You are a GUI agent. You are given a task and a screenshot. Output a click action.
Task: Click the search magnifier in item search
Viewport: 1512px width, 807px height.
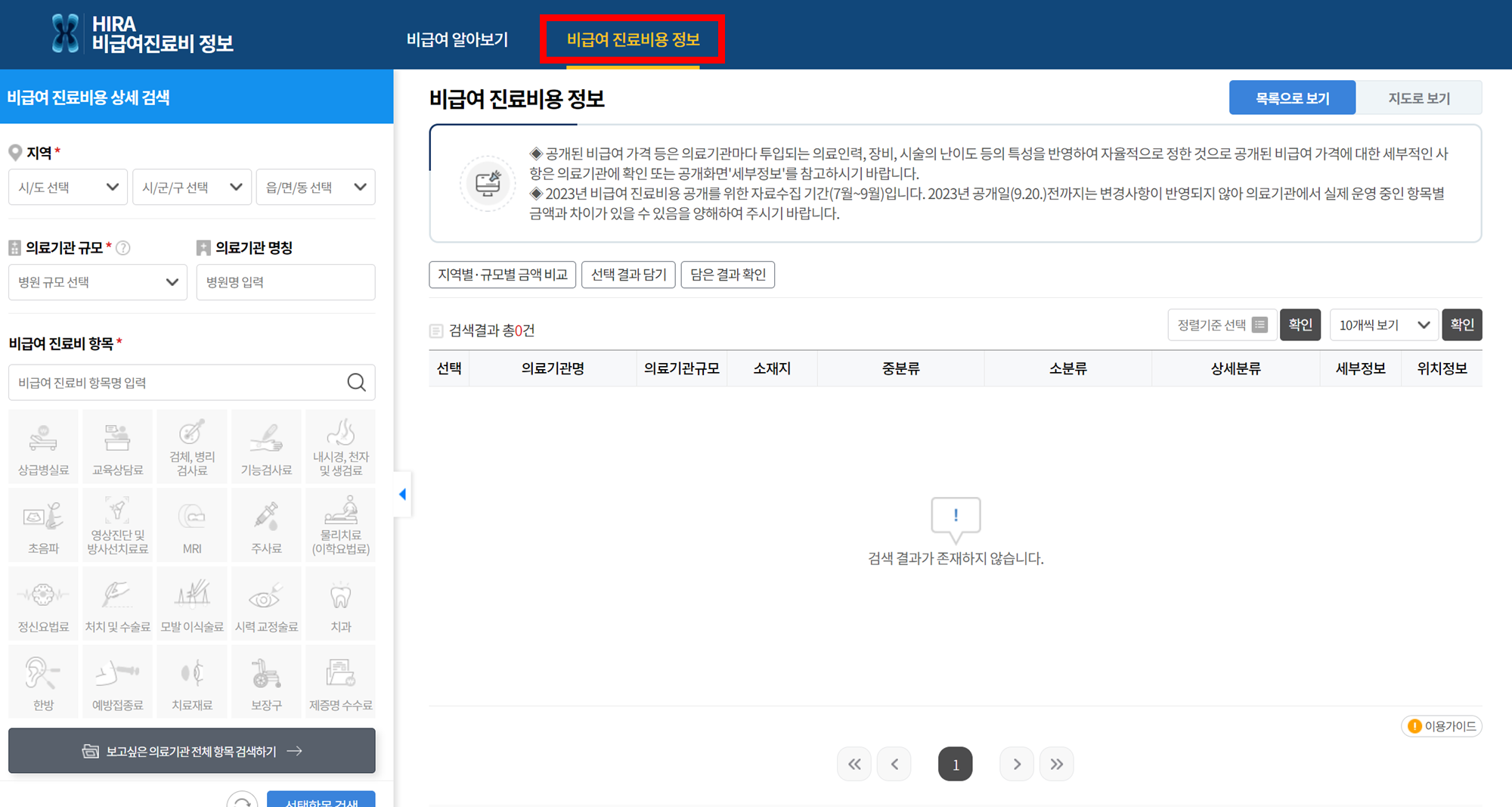coord(355,382)
